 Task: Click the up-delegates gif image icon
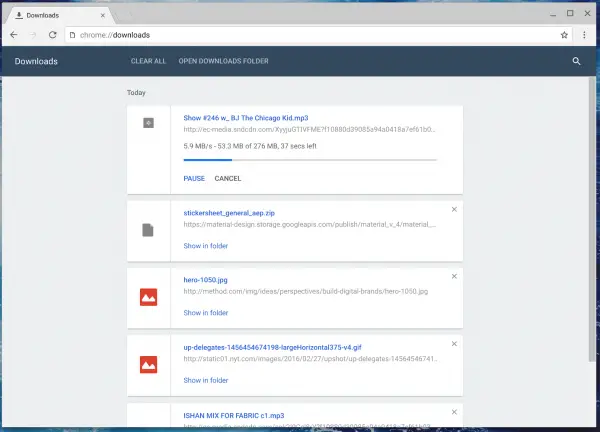click(x=148, y=365)
